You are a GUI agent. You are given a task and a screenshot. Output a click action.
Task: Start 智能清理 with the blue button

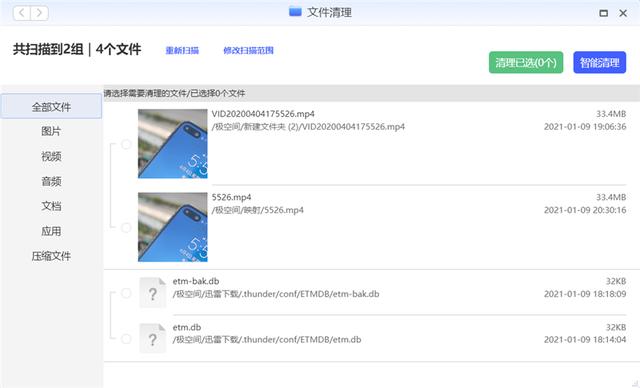[599, 62]
